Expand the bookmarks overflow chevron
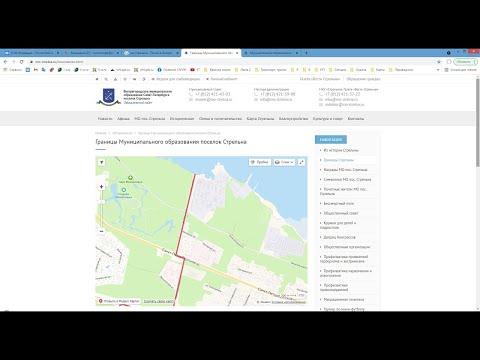The image size is (480, 360). 438,70
